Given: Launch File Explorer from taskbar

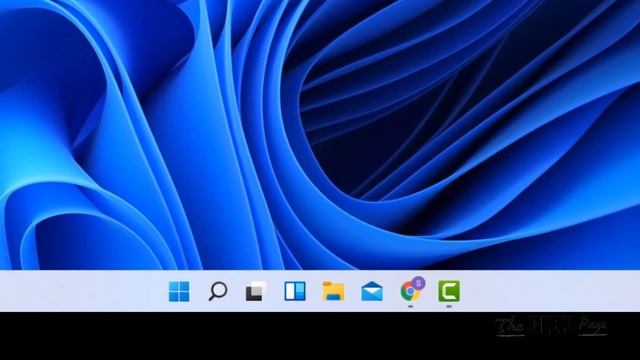Looking at the screenshot, I should tap(333, 291).
